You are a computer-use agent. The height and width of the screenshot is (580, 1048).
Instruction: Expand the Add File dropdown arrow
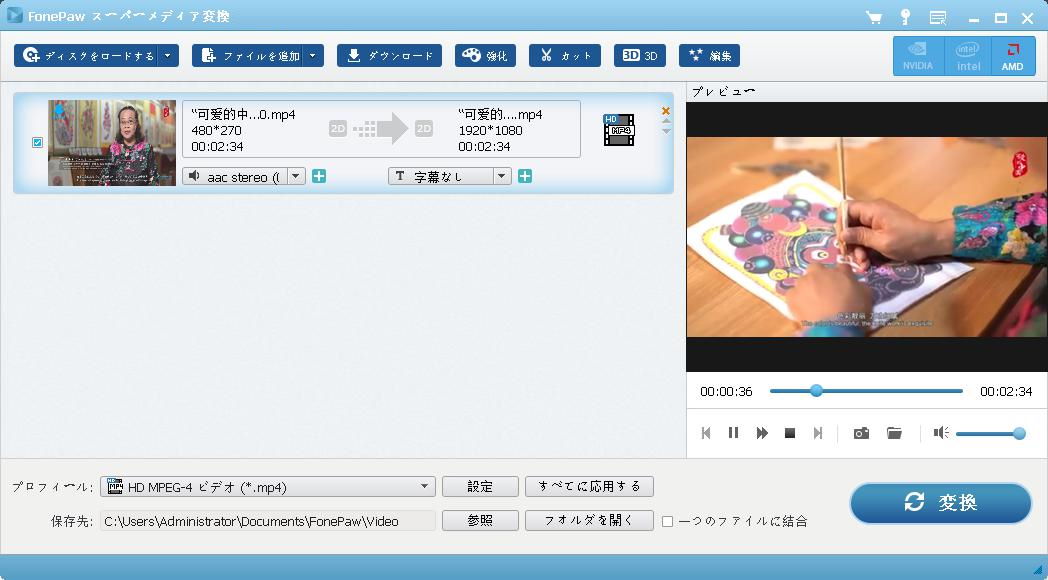(313, 55)
